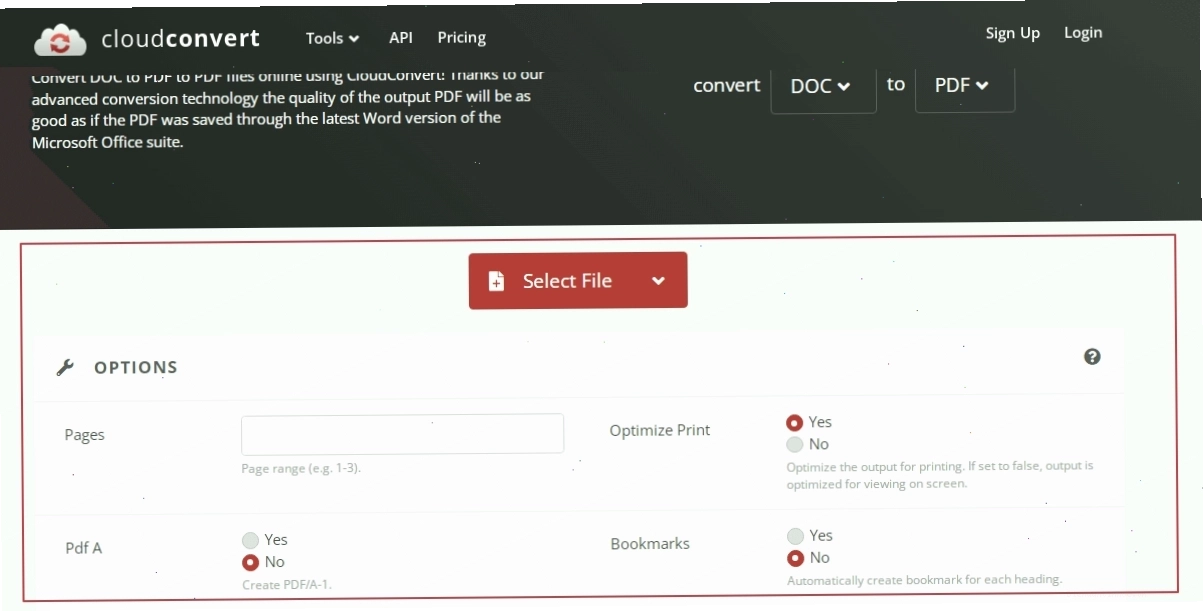Click the help question mark icon
This screenshot has height=611, width=1203.
click(x=1092, y=357)
